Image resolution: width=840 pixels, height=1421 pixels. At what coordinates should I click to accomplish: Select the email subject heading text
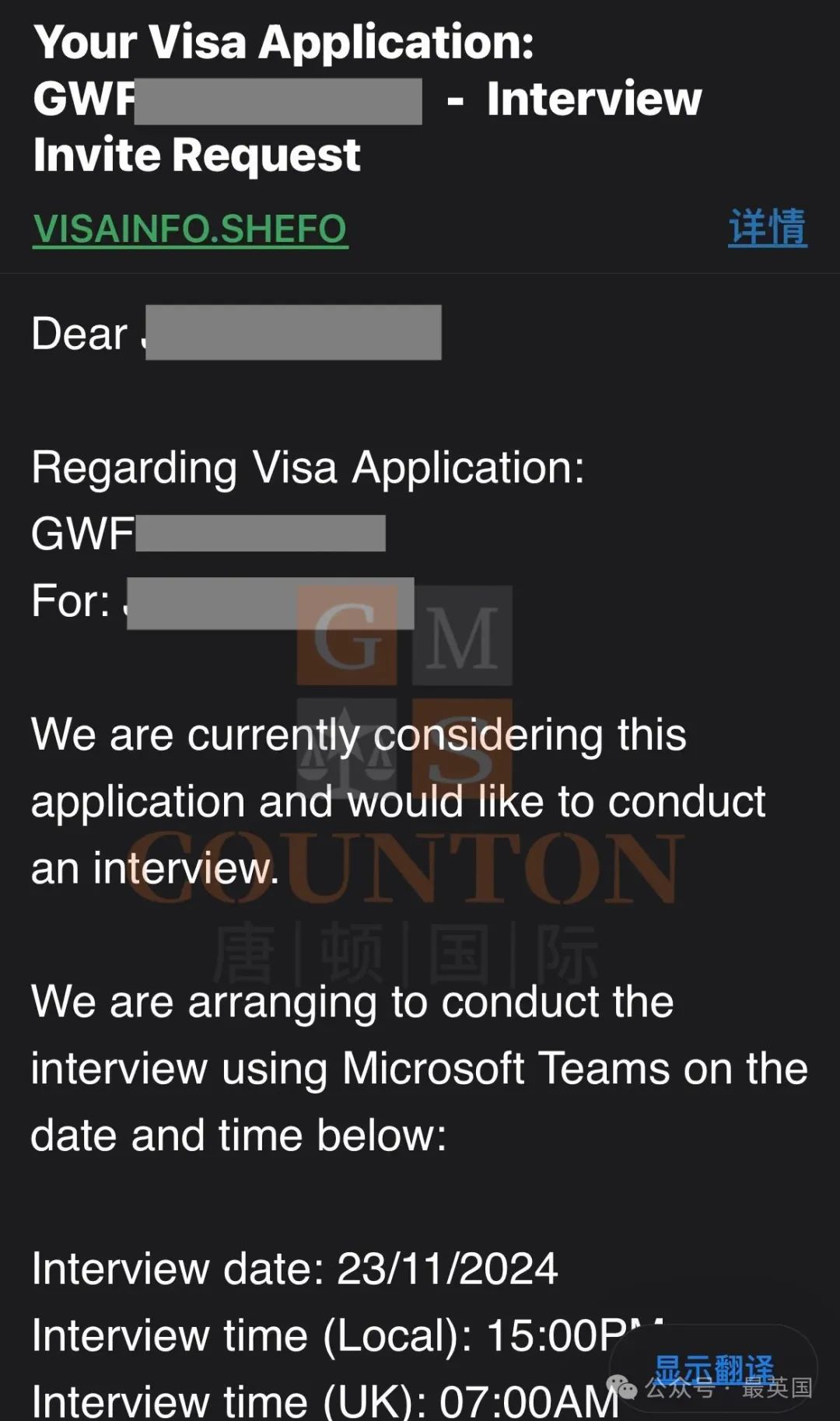tap(367, 98)
